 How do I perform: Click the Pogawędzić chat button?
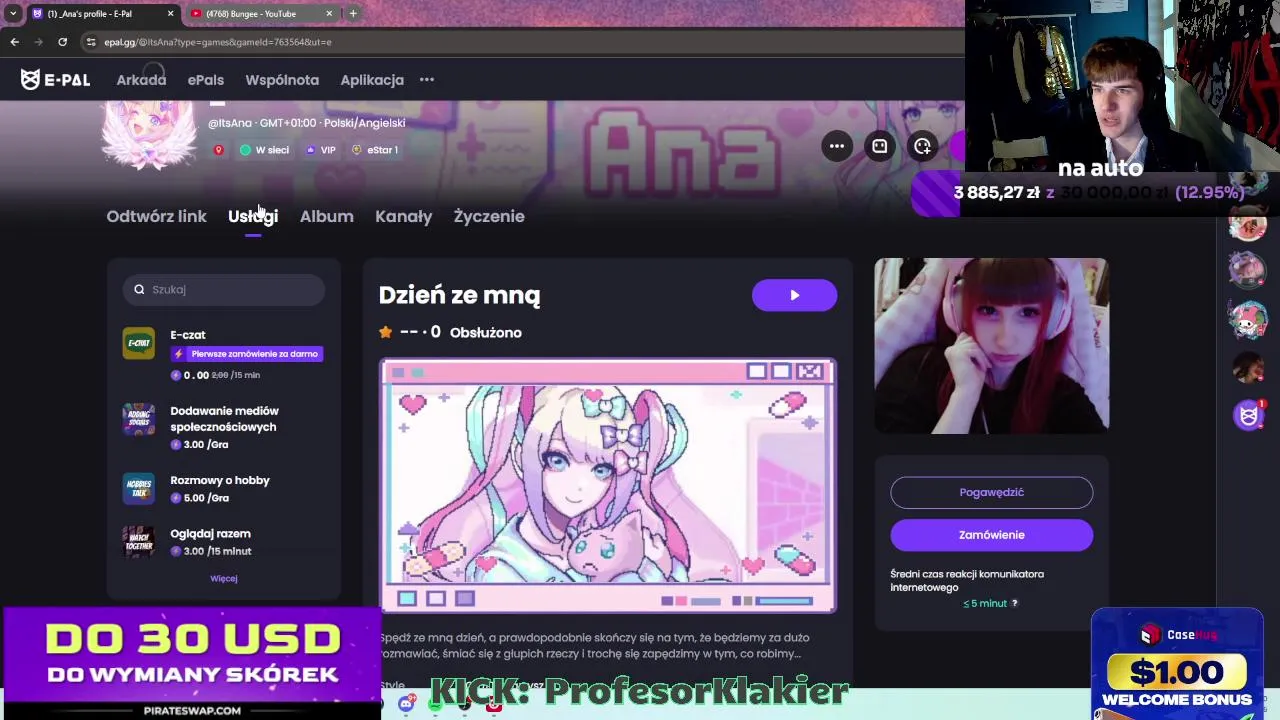(992, 492)
